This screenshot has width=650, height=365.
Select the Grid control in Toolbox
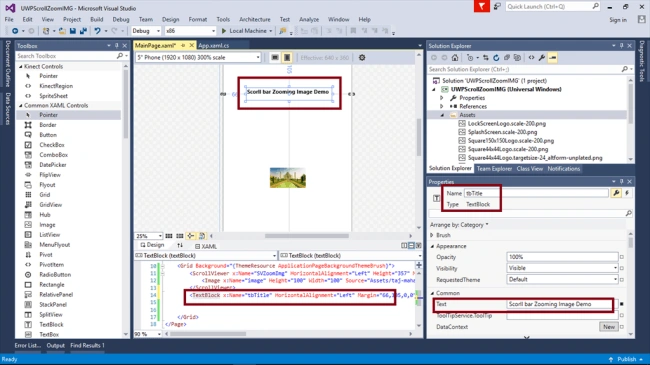point(45,195)
